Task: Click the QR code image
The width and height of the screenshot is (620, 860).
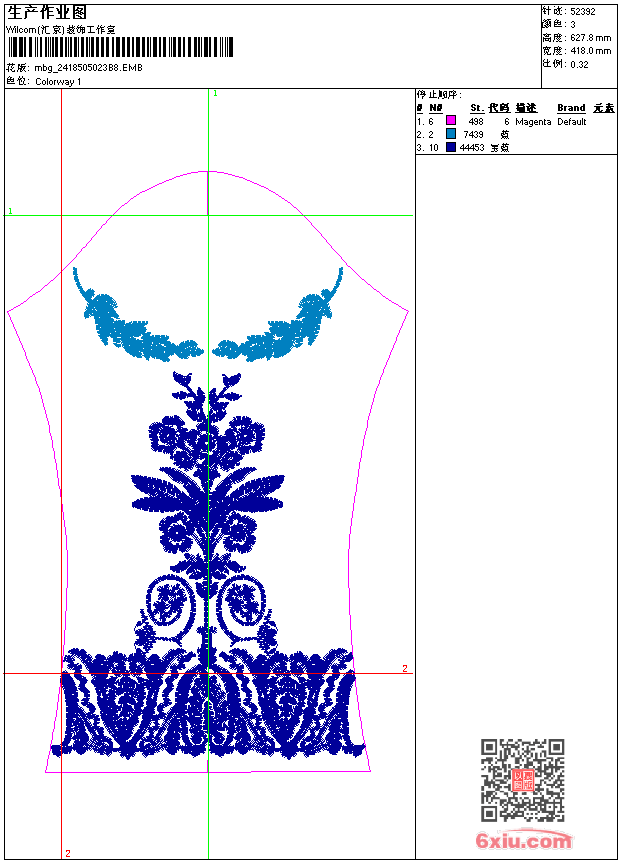Action: [x=522, y=779]
